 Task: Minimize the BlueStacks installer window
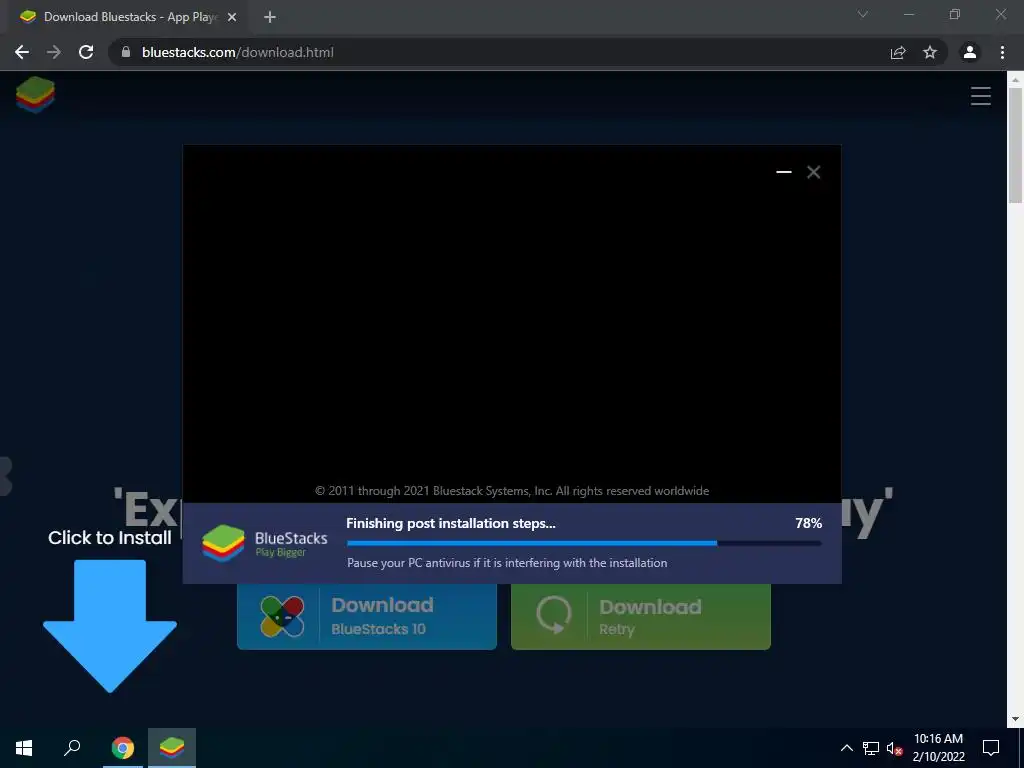tap(784, 172)
